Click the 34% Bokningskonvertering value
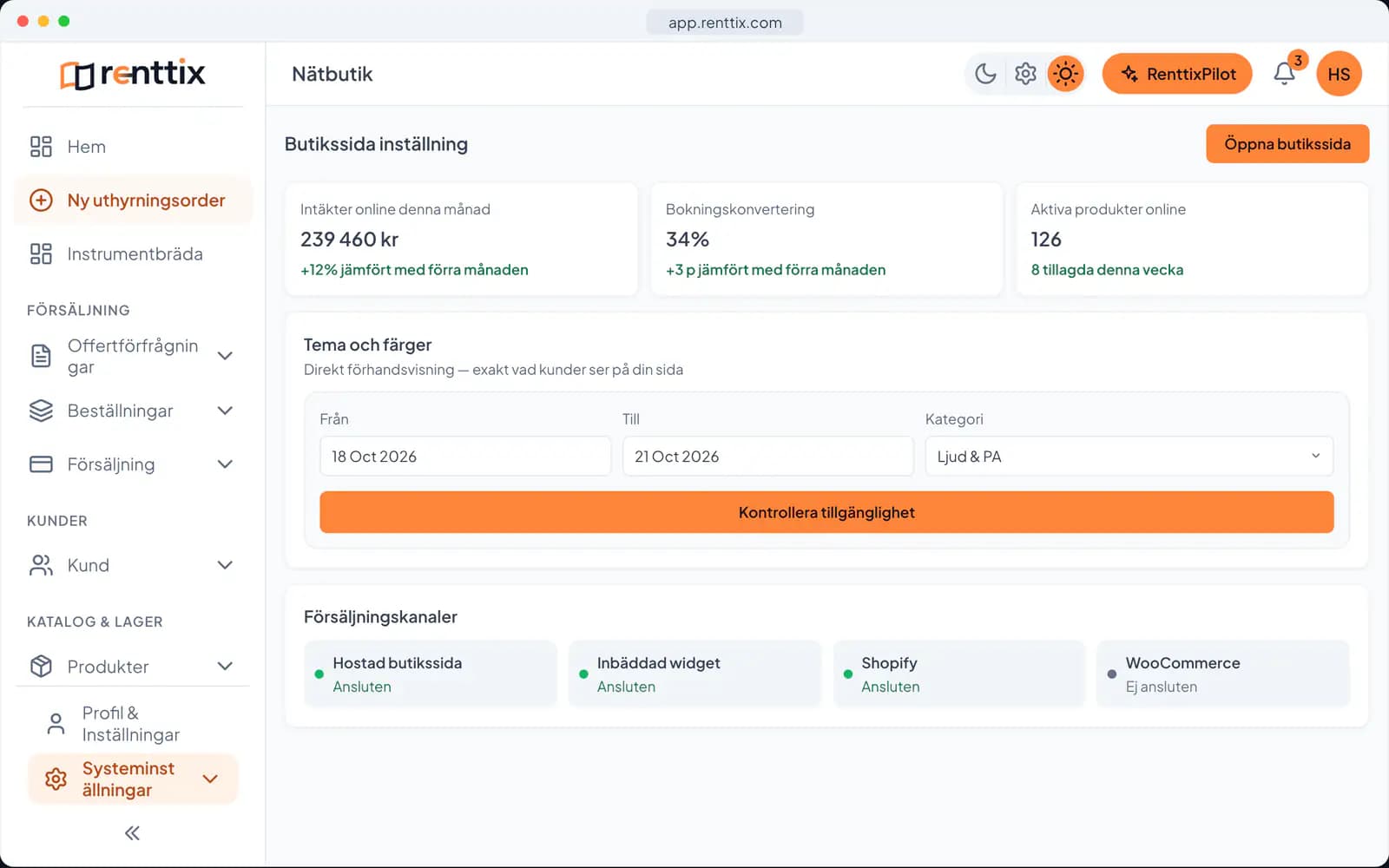This screenshot has width=1389, height=868. (x=688, y=240)
